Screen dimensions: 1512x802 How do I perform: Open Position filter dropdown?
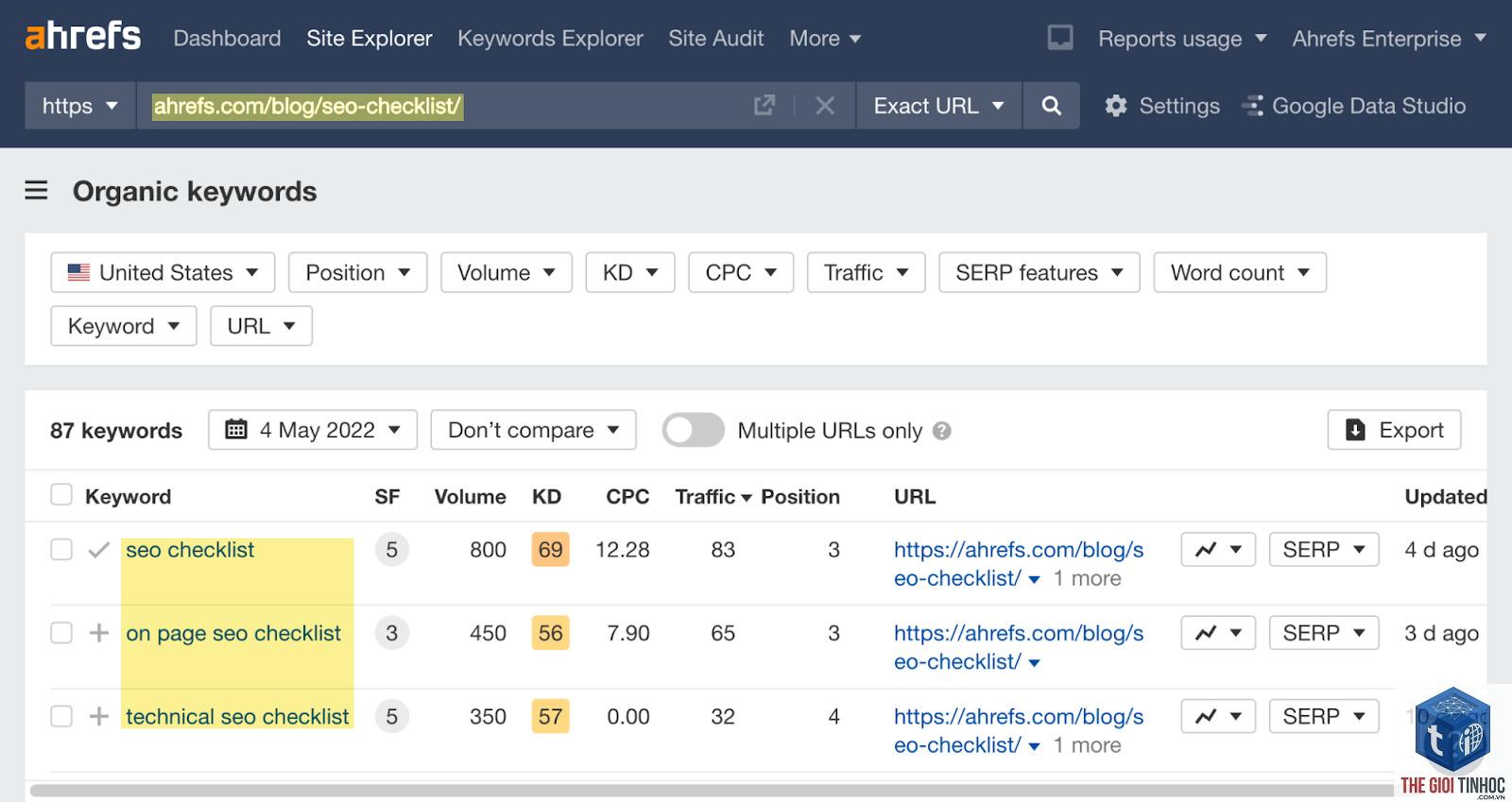pos(358,272)
